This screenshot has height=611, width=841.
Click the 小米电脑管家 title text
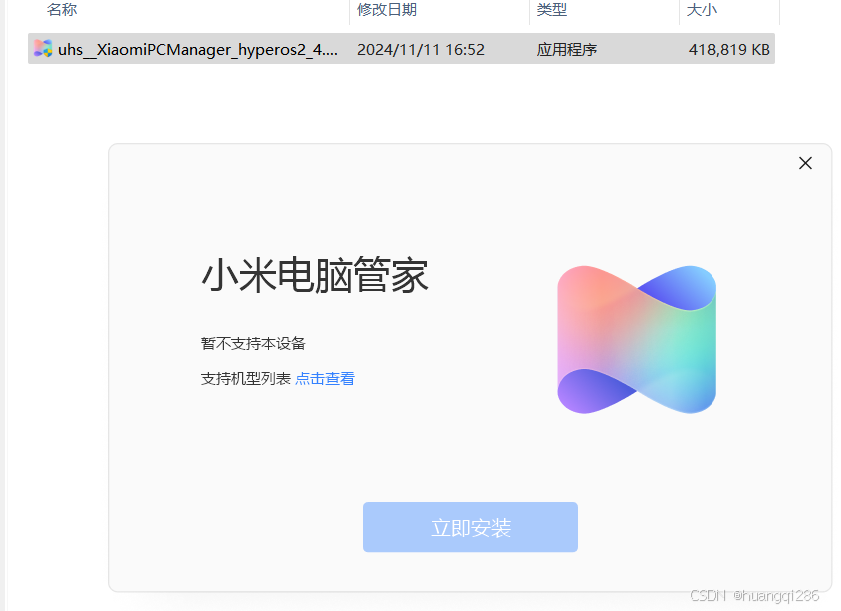(315, 275)
